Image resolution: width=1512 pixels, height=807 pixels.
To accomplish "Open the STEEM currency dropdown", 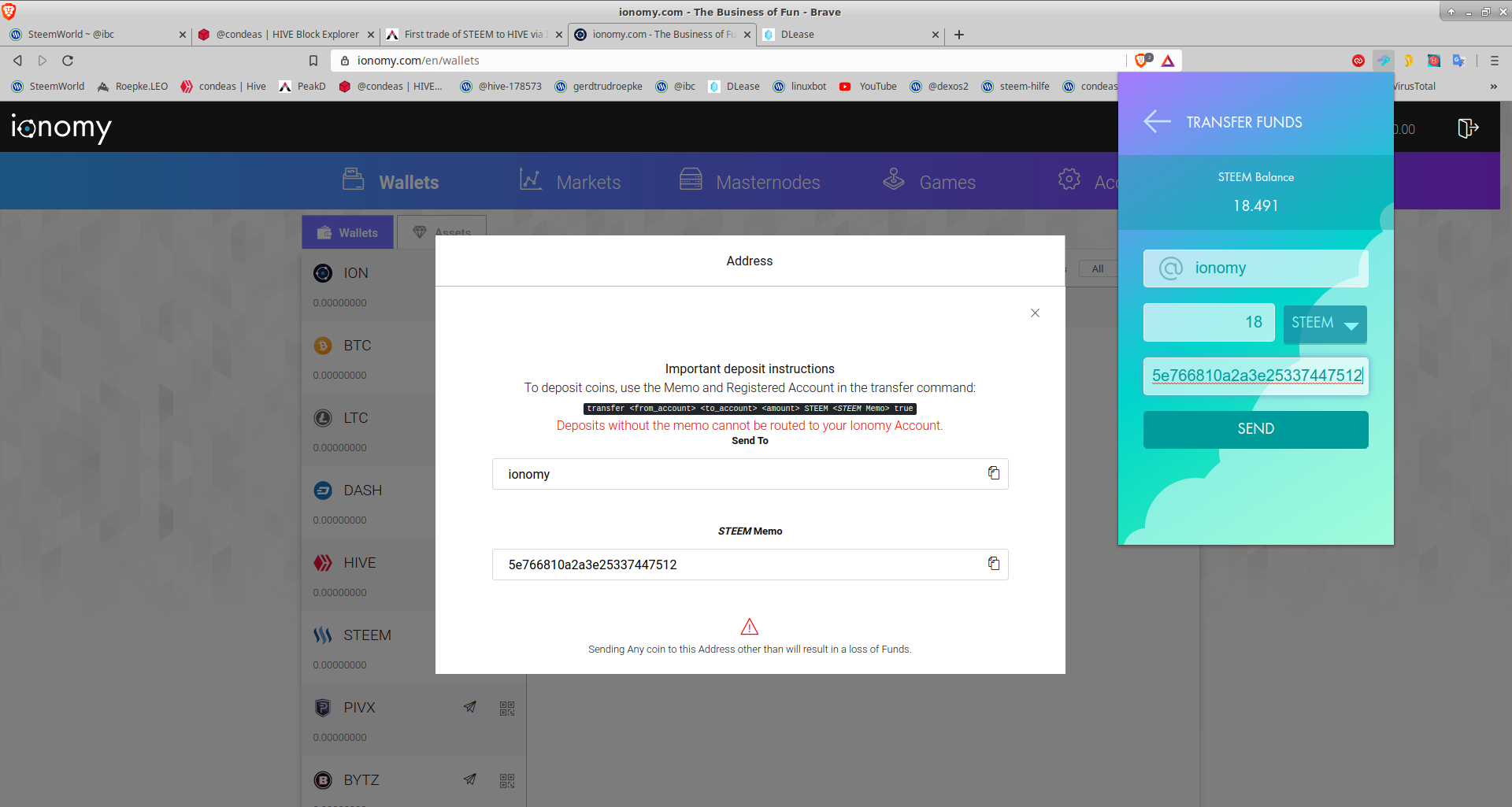I will [1325, 324].
